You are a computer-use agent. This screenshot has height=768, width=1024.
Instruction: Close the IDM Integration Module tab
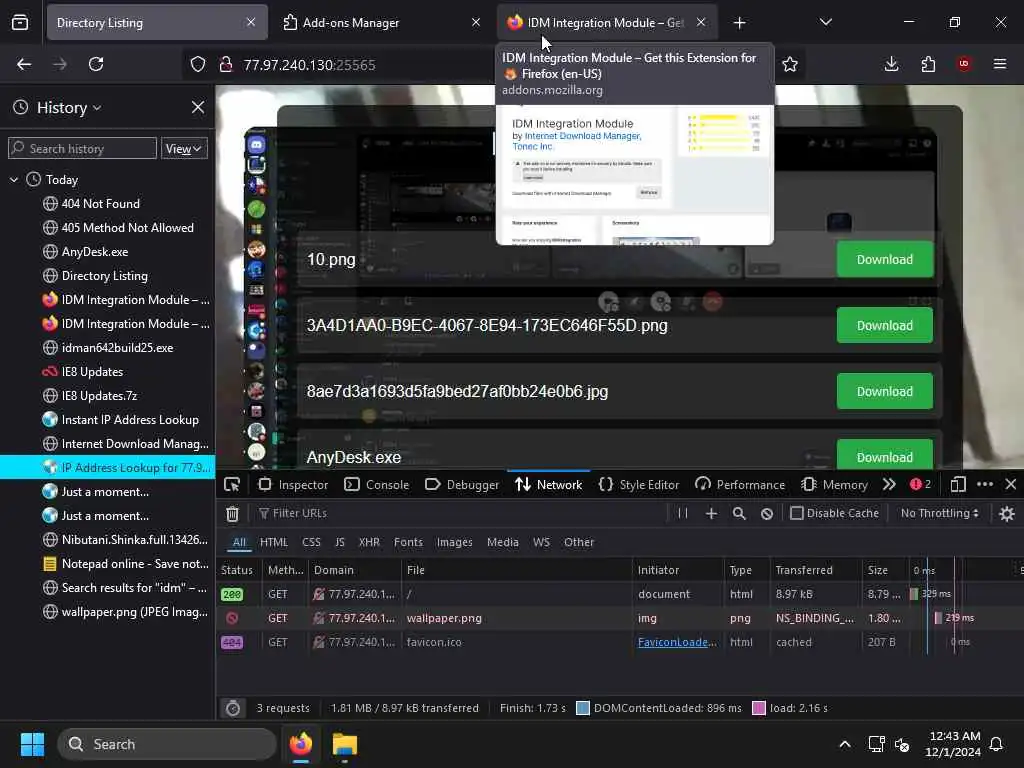click(x=701, y=22)
